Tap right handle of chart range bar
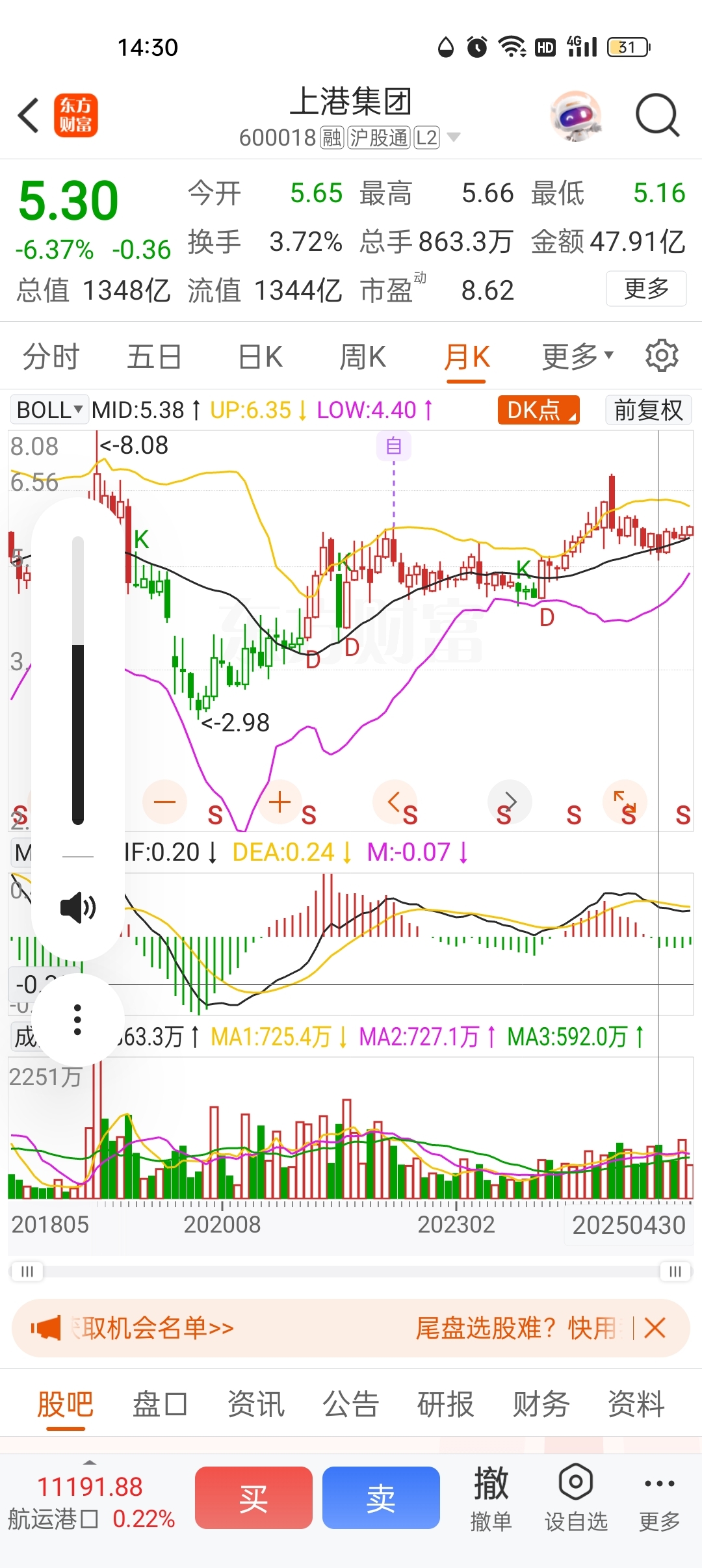The height and width of the screenshot is (1568, 702). coord(675,1271)
